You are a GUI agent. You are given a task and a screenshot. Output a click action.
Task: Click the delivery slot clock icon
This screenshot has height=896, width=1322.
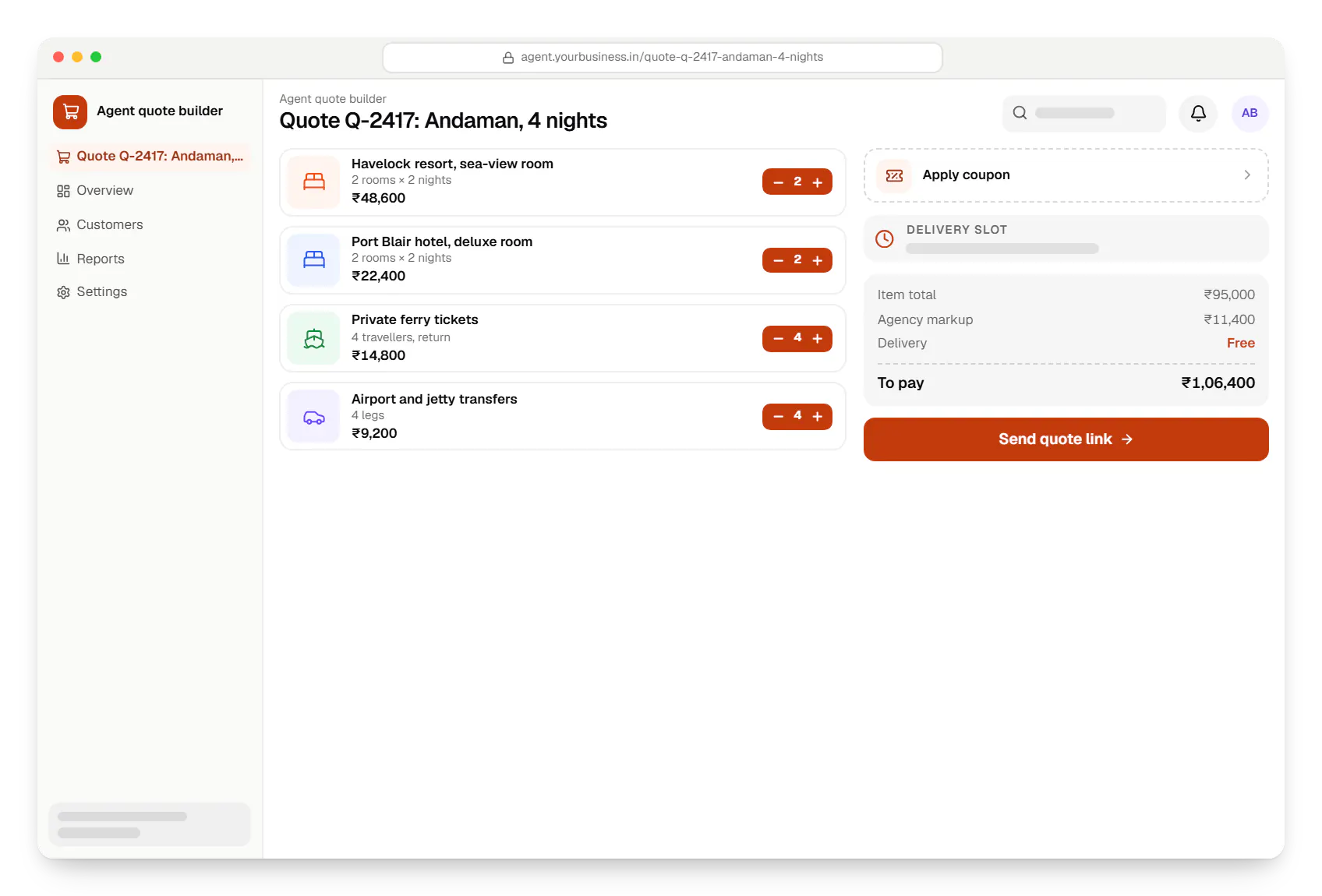click(x=885, y=239)
